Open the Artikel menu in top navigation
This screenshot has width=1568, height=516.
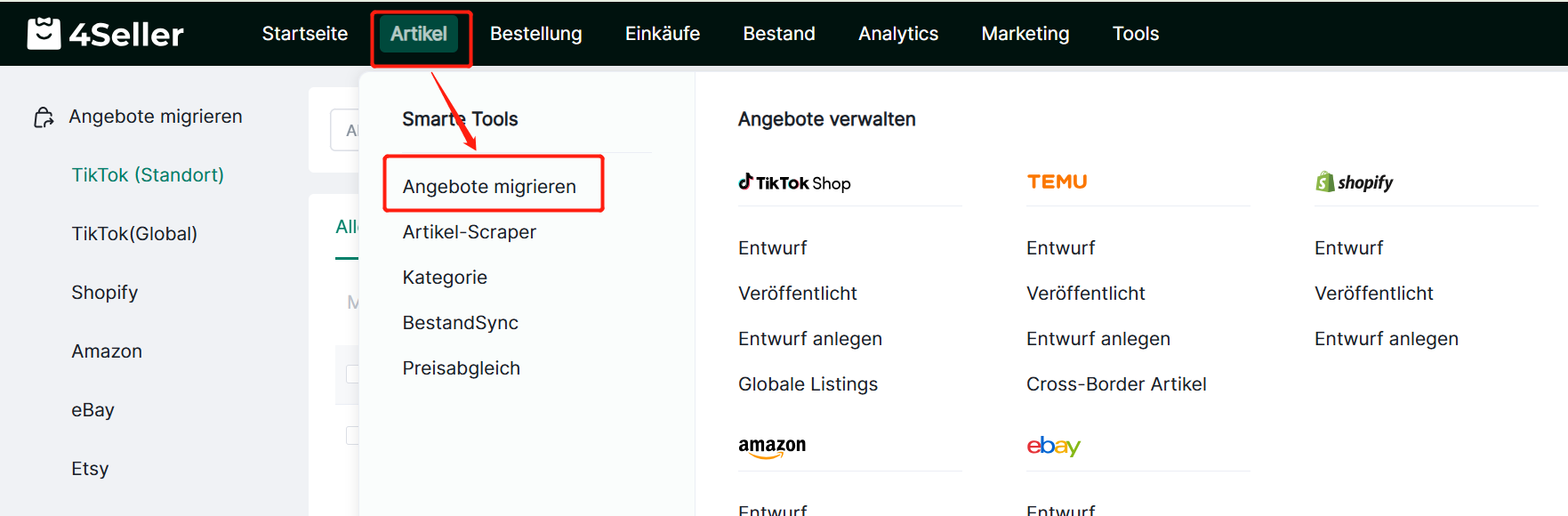419,34
